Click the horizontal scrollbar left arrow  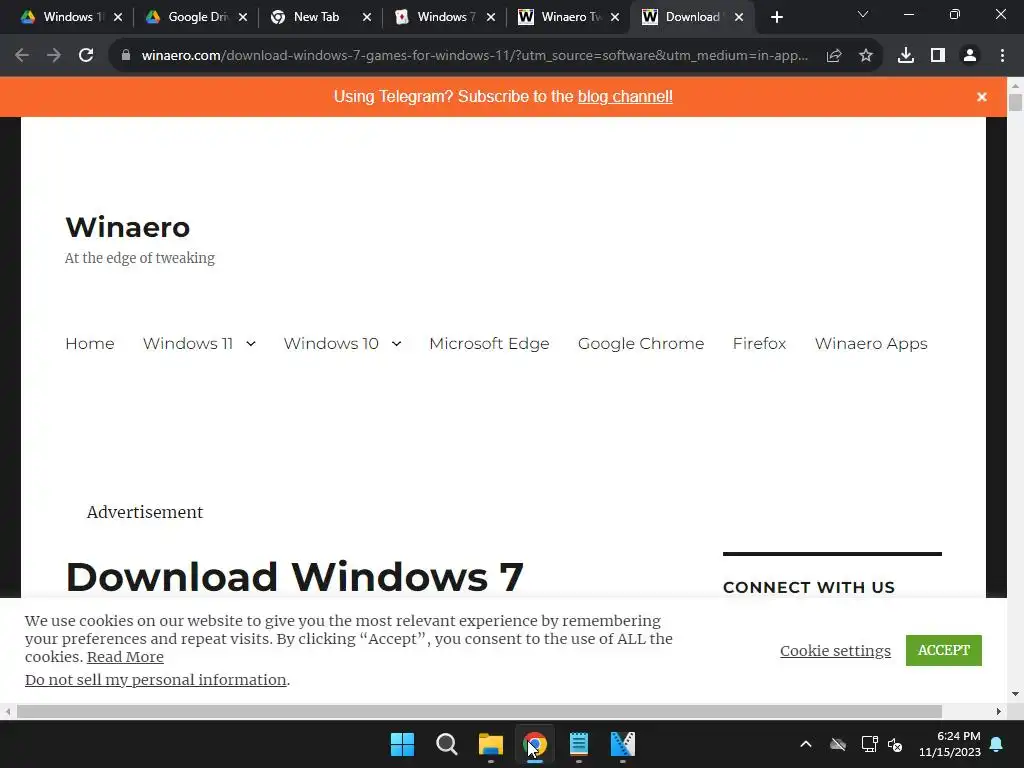7,711
